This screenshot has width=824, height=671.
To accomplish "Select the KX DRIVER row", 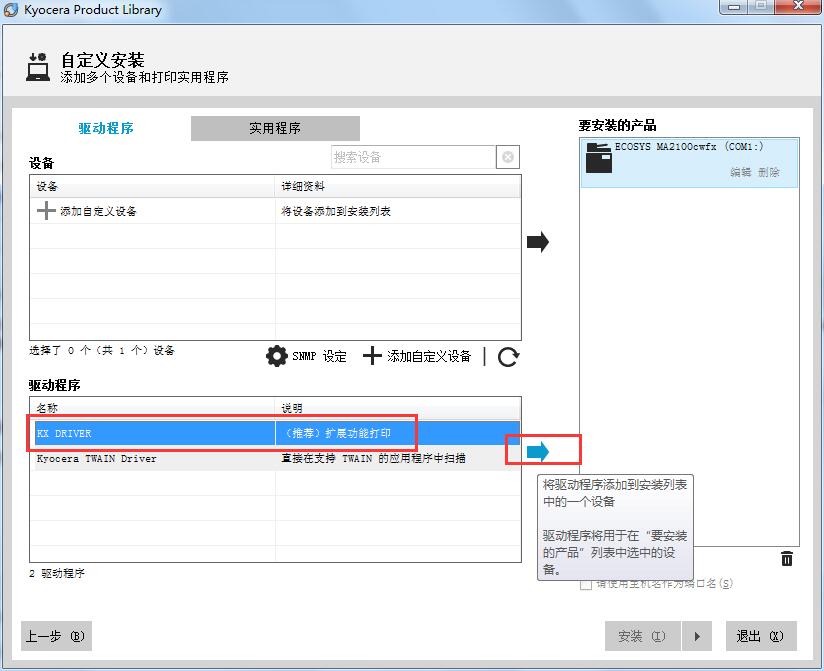I will tap(277, 433).
